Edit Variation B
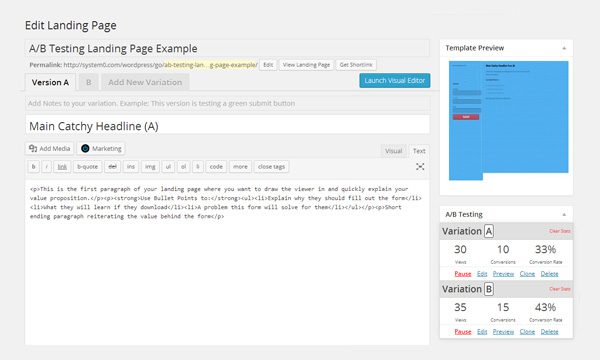 pos(482,332)
